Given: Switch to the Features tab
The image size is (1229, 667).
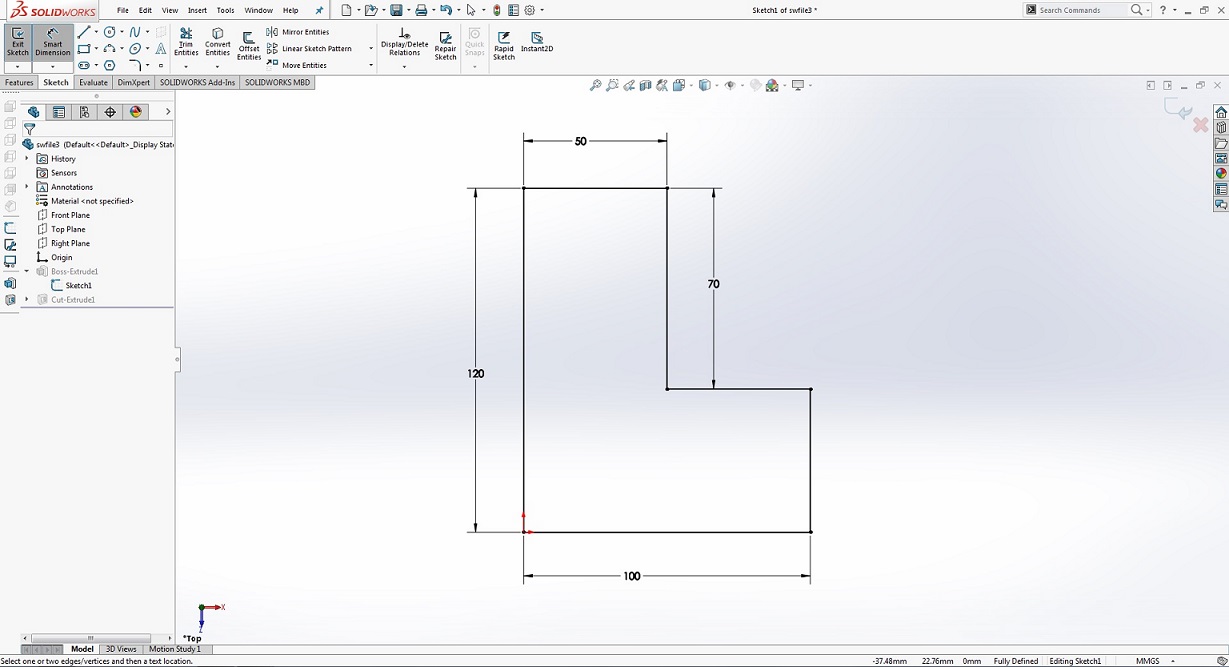Looking at the screenshot, I should (19, 82).
